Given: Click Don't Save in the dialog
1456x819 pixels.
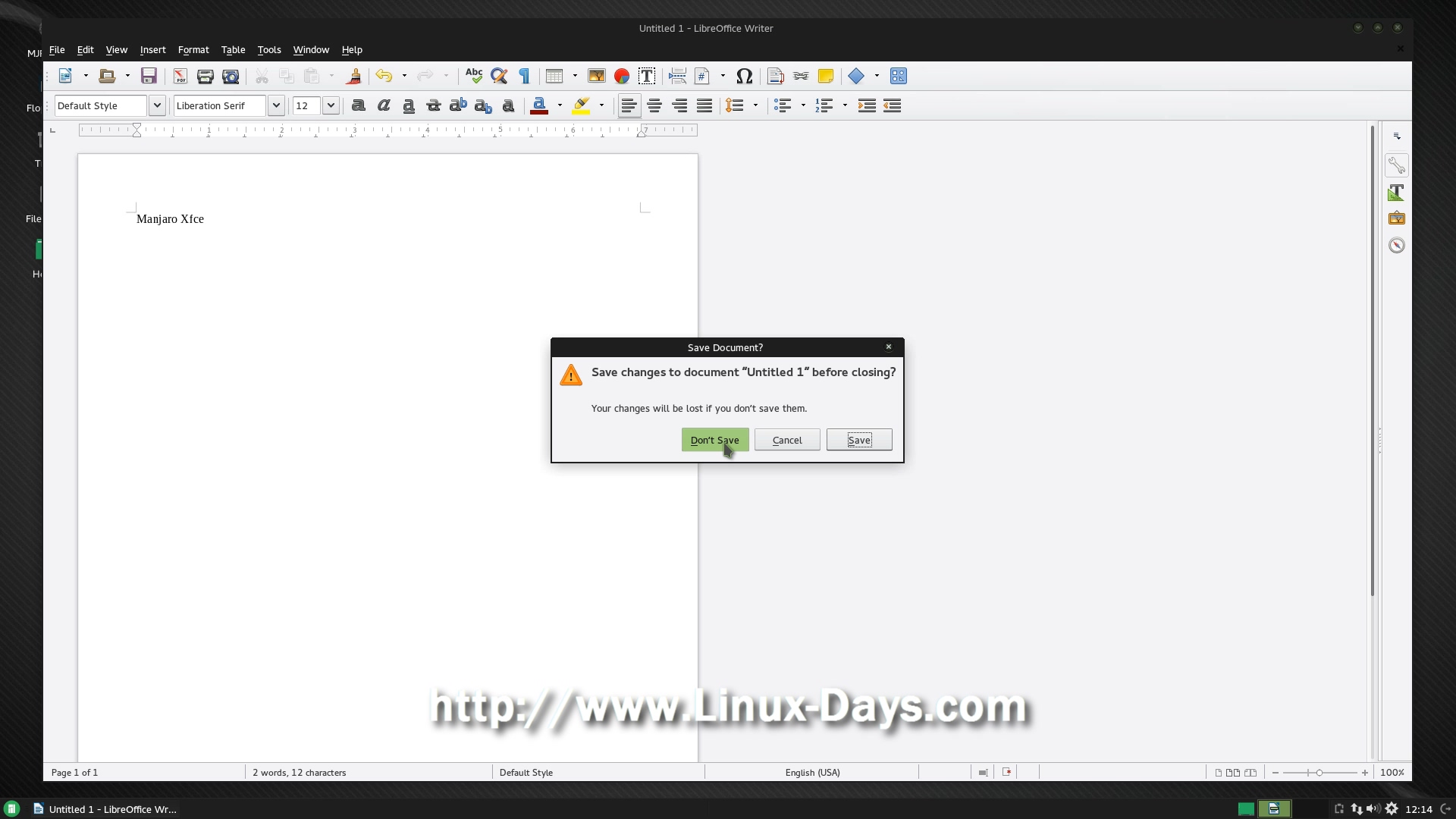Looking at the screenshot, I should click(x=714, y=440).
